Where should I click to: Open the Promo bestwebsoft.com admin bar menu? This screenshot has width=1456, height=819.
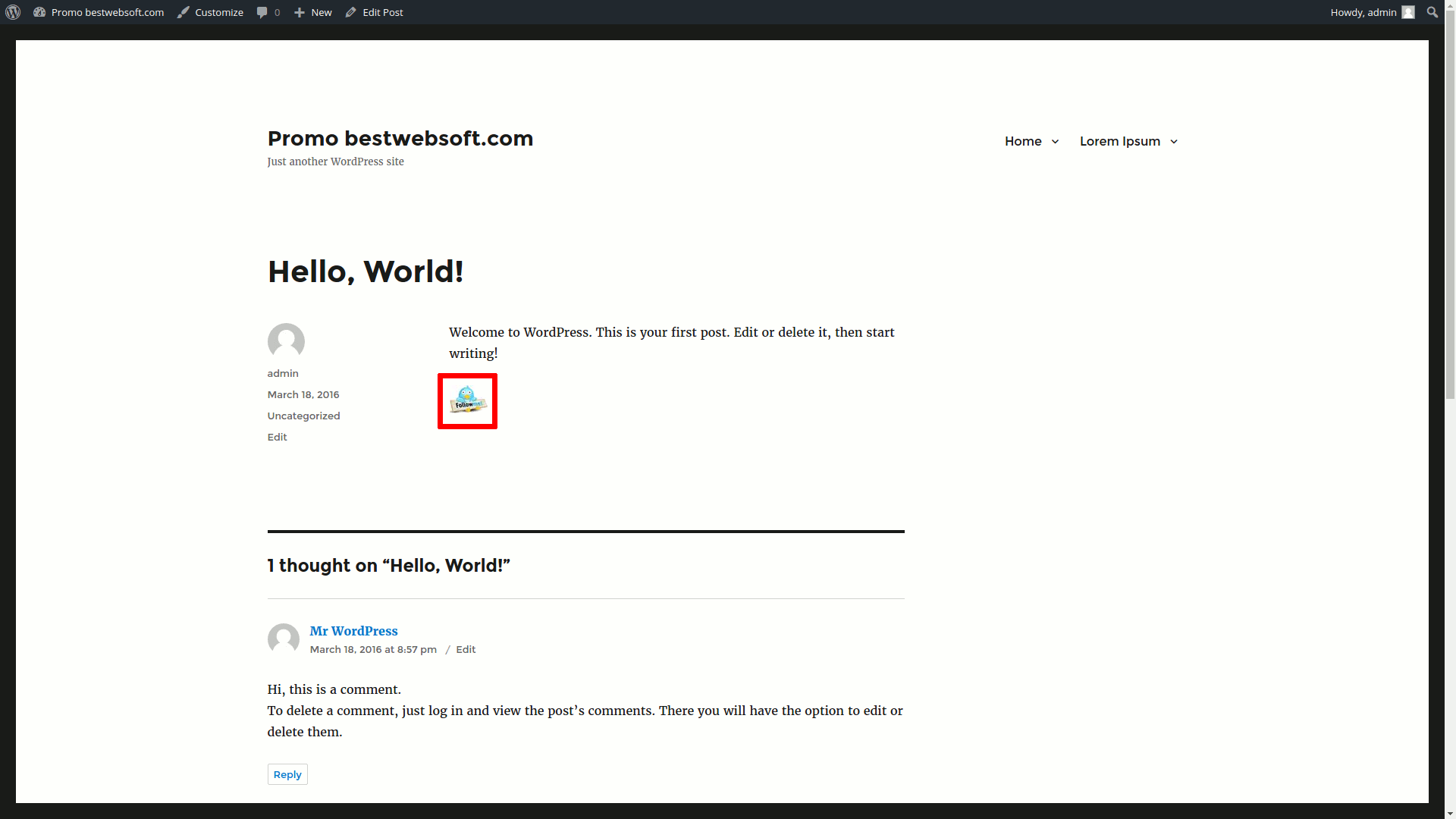click(x=99, y=12)
